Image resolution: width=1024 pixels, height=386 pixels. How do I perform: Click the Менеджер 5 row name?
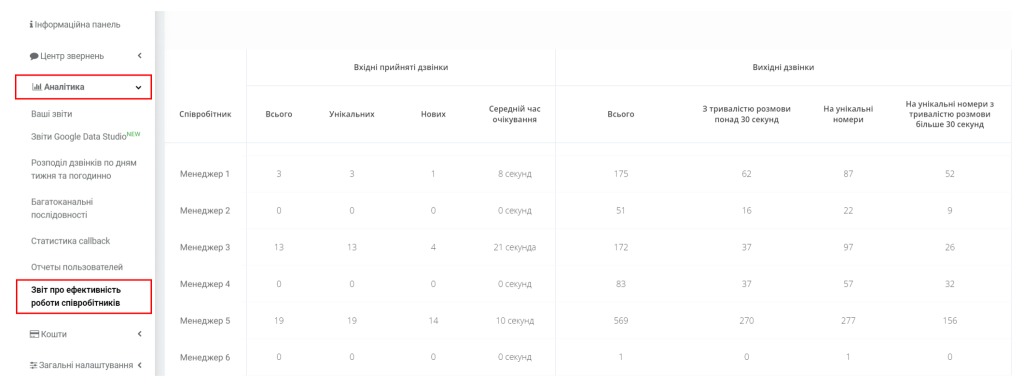pos(205,321)
